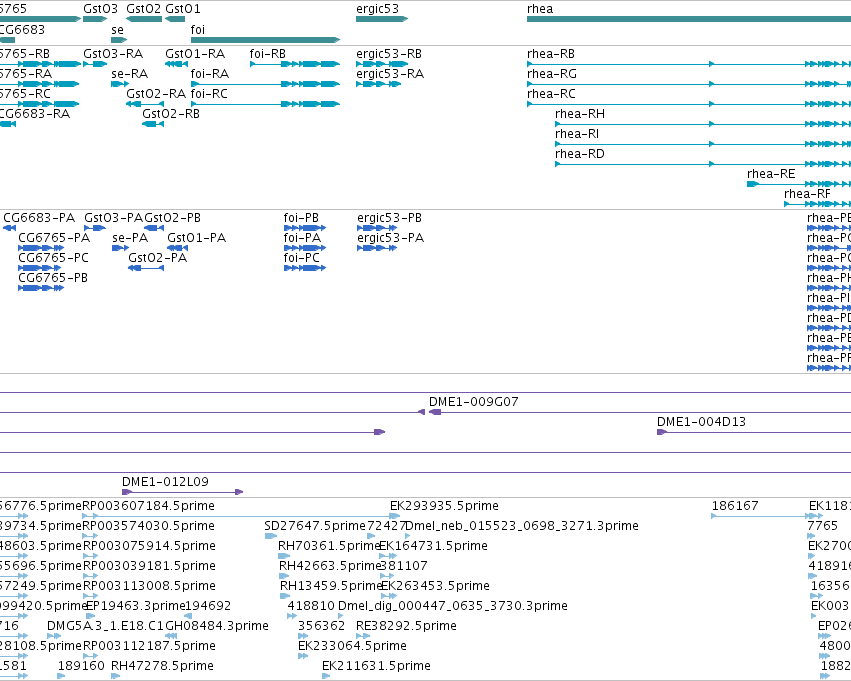Select the rhea-RC transcript label
Image resolution: width=851 pixels, height=681 pixels.
pos(551,94)
